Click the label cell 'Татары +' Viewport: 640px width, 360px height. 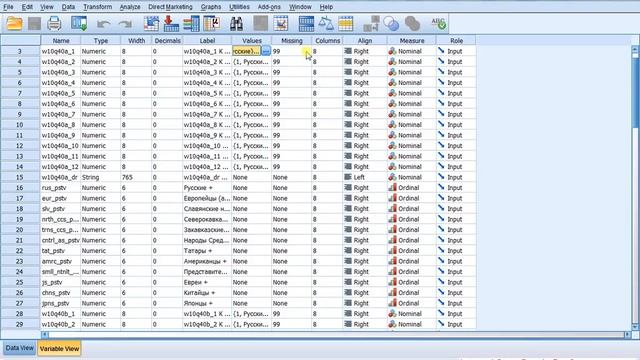pyautogui.click(x=207, y=251)
